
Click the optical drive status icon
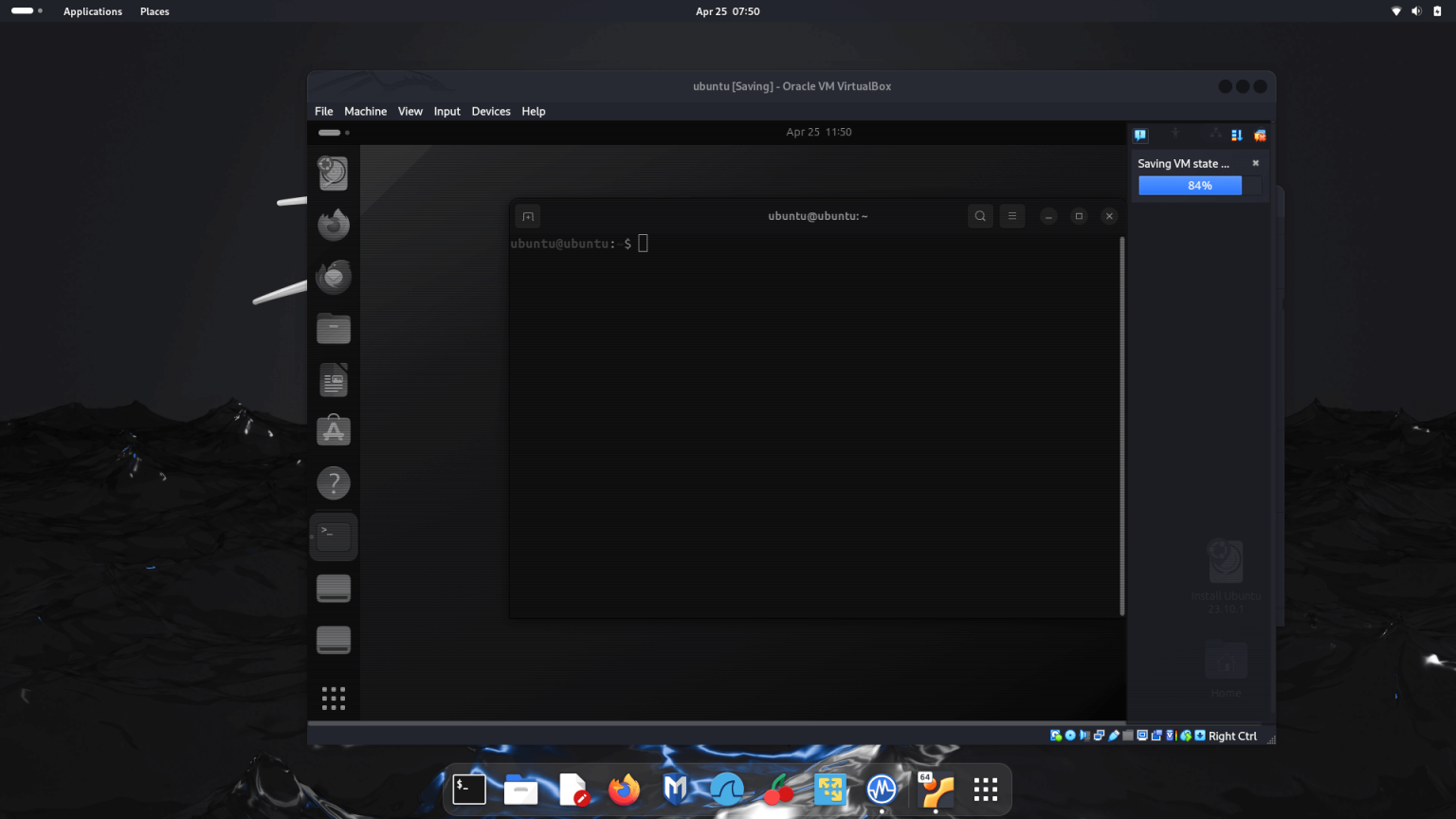coord(1069,736)
